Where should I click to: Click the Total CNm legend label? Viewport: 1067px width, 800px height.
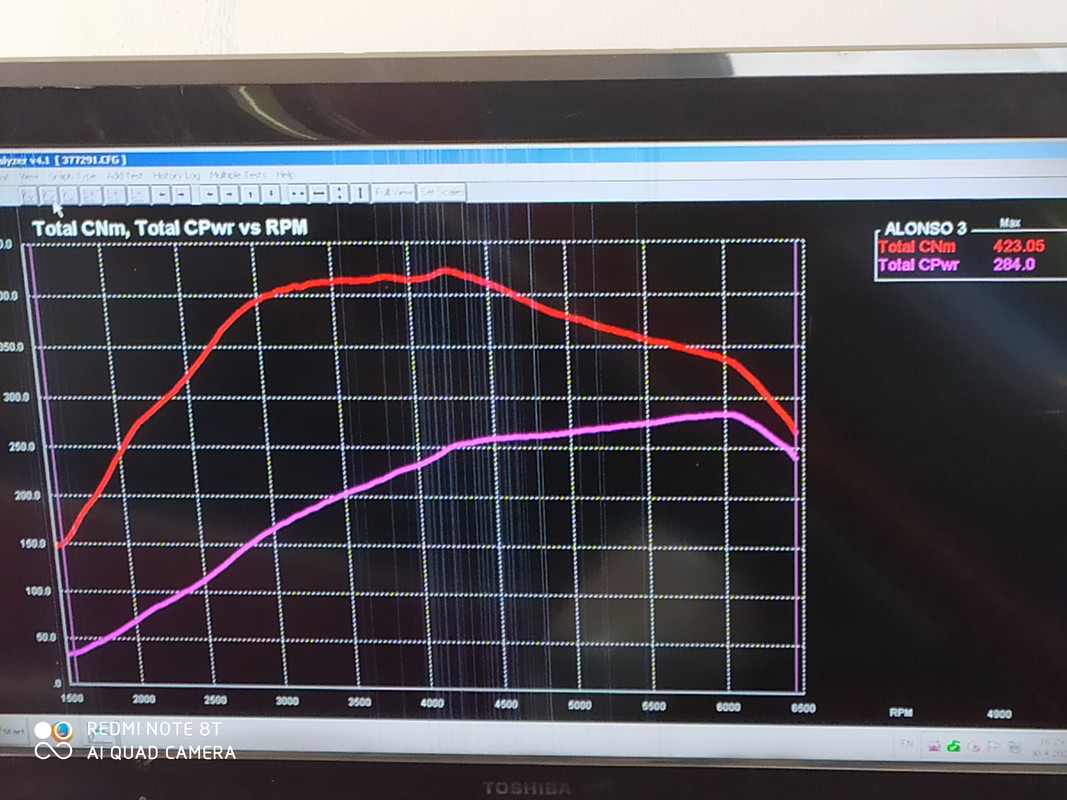pos(917,246)
